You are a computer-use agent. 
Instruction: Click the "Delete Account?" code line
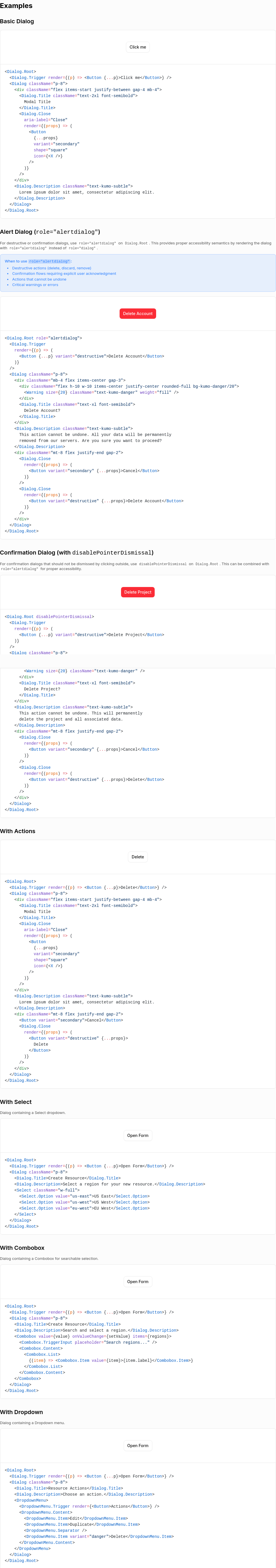click(x=42, y=411)
